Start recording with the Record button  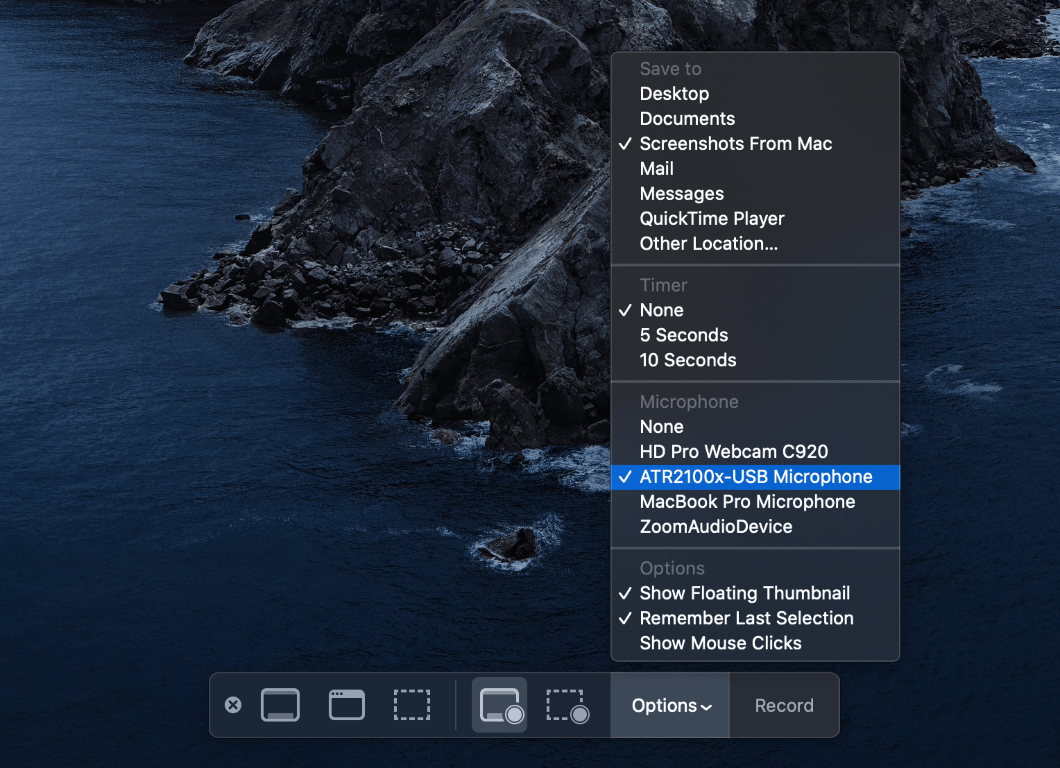point(784,705)
